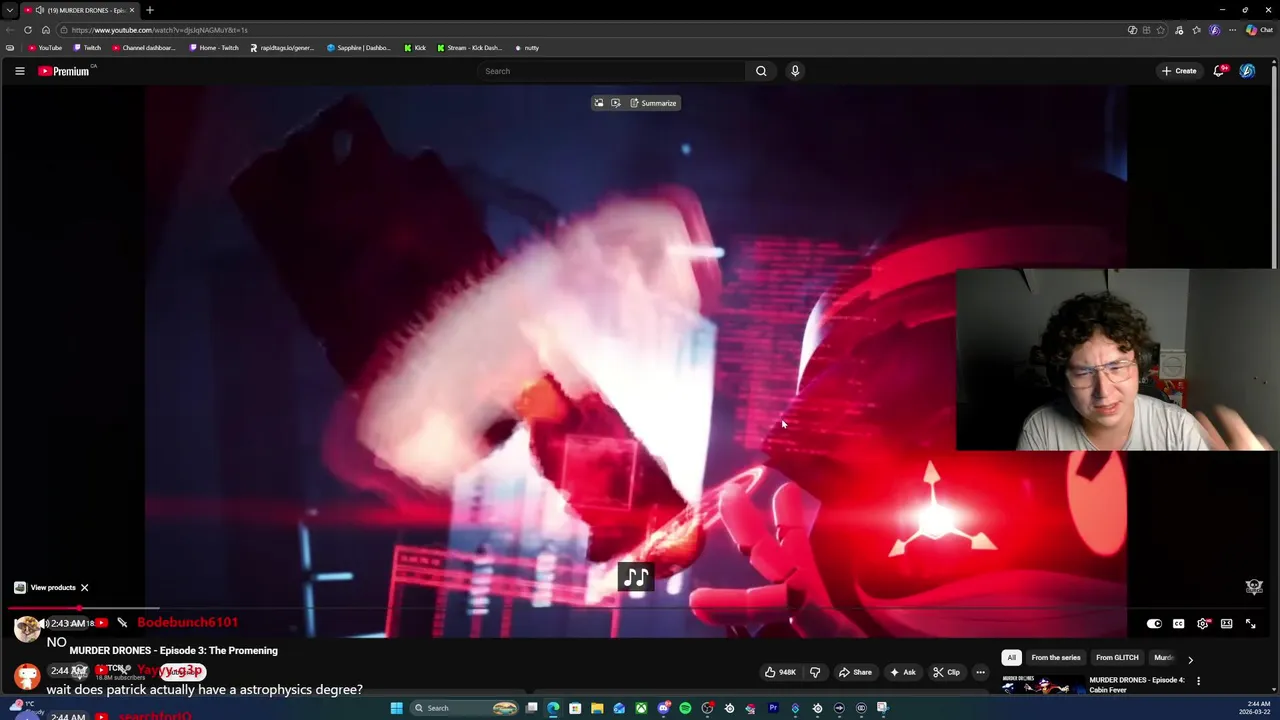Image resolution: width=1280 pixels, height=720 pixels.
Task: Click the Summarize button over video
Action: pyautogui.click(x=654, y=103)
